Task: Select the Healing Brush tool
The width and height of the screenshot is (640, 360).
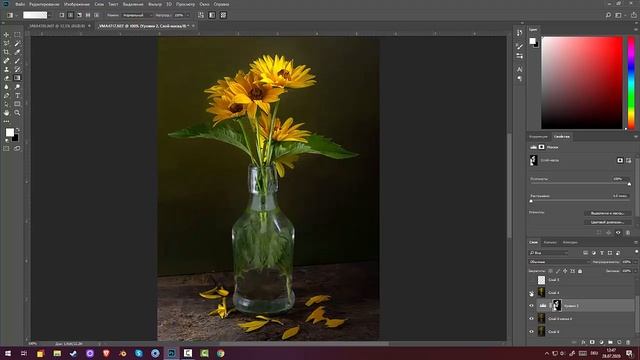Action: (x=7, y=61)
